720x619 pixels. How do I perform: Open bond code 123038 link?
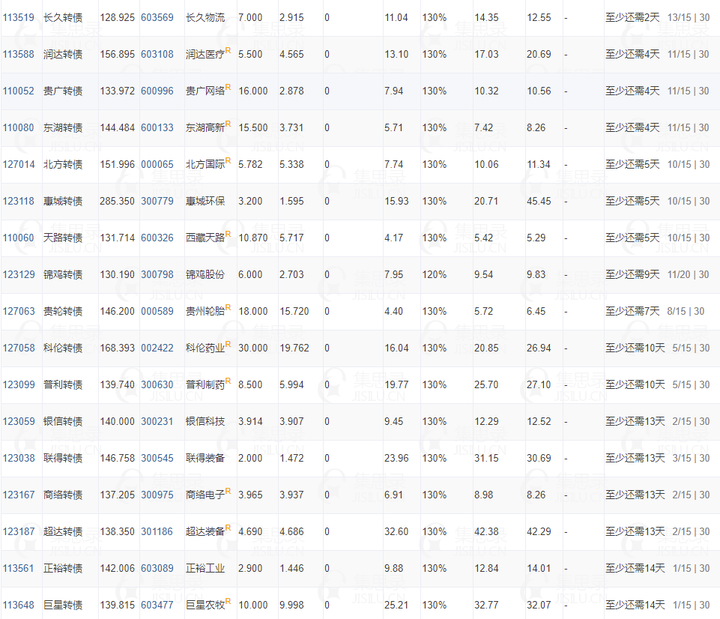[18, 458]
